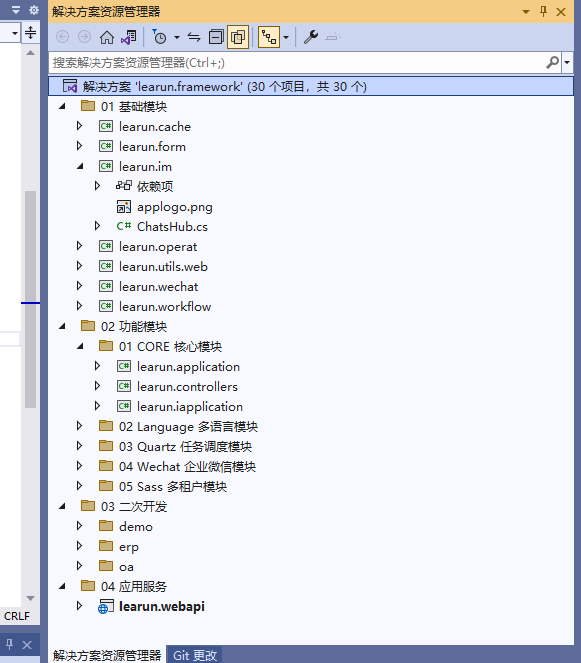Viewport: 581px width, 663px height.
Task: Expand the learun.utils.web project
Action: pyautogui.click(x=79, y=266)
